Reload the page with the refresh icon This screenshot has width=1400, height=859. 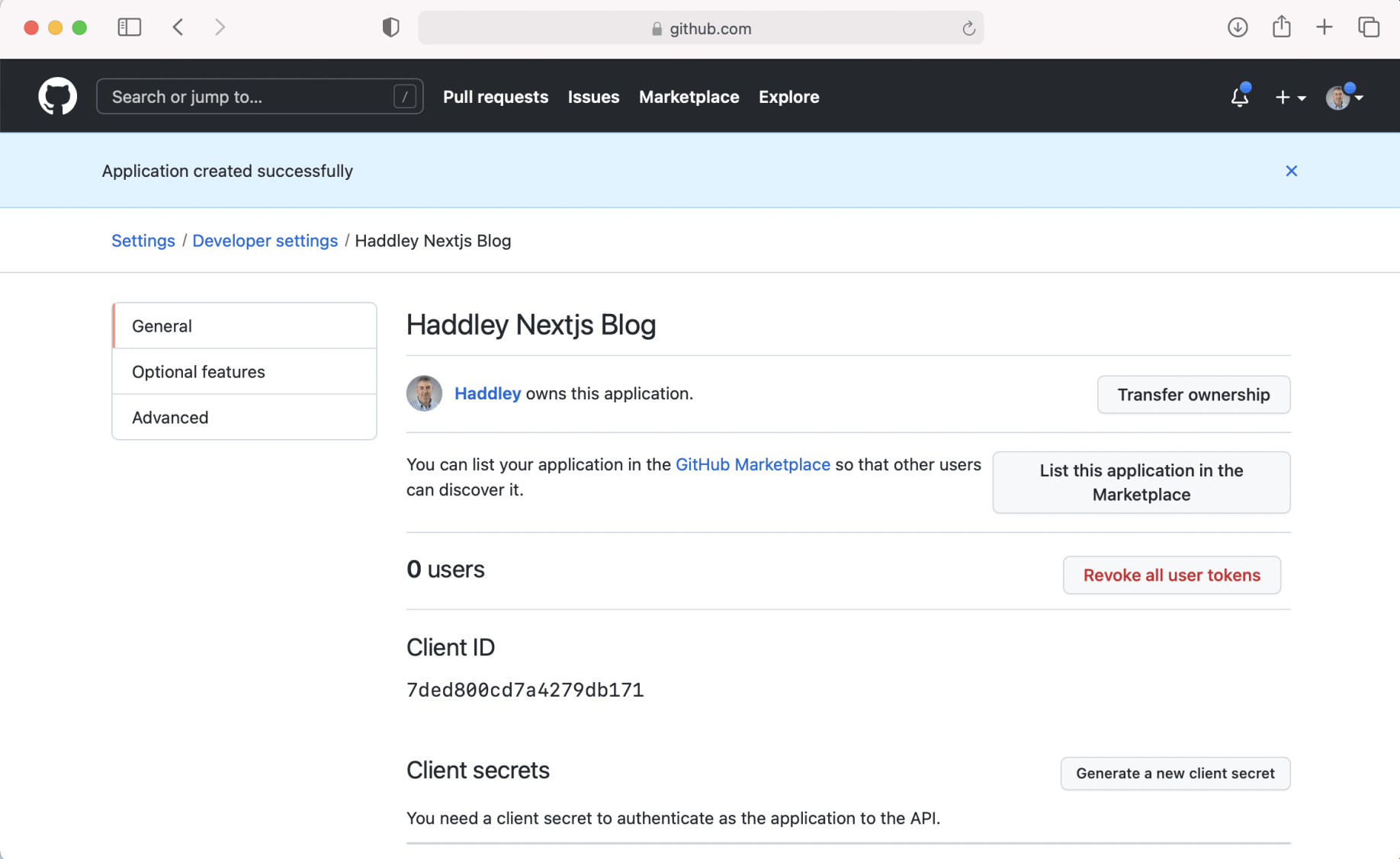point(968,28)
